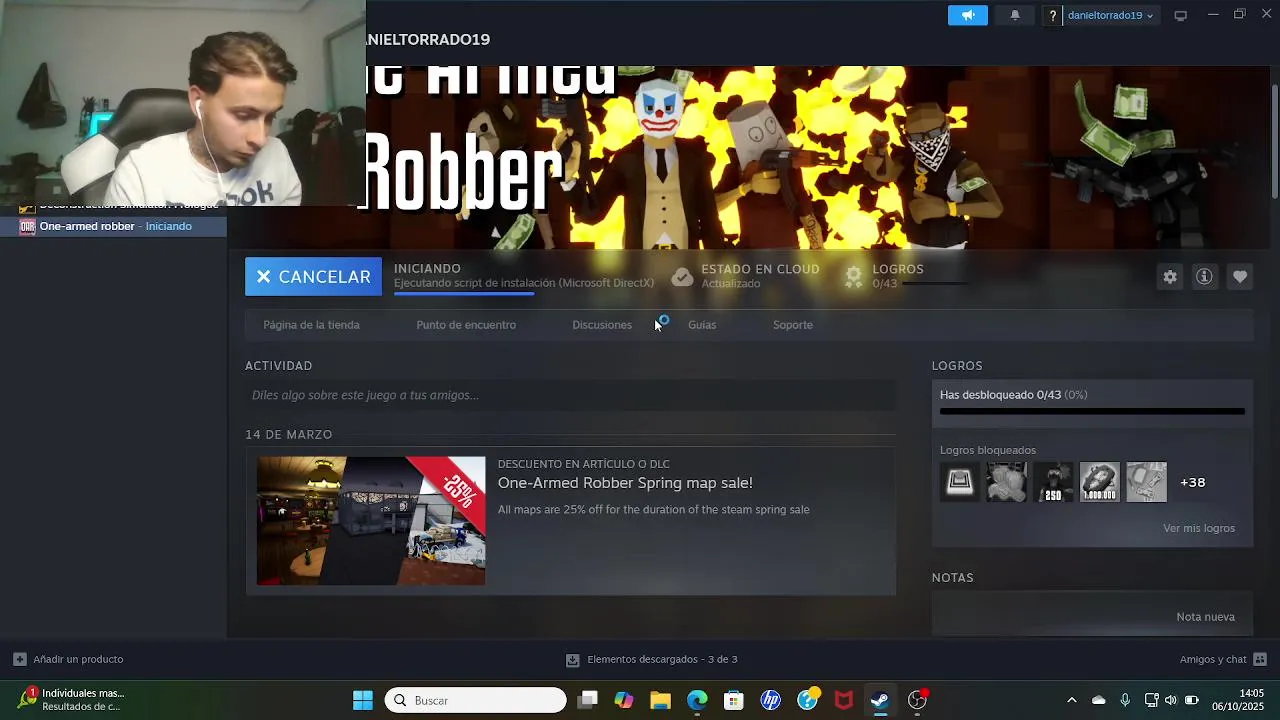Screen dimensions: 1280x720
Task: Open Amigos y chat
Action: 1213,659
